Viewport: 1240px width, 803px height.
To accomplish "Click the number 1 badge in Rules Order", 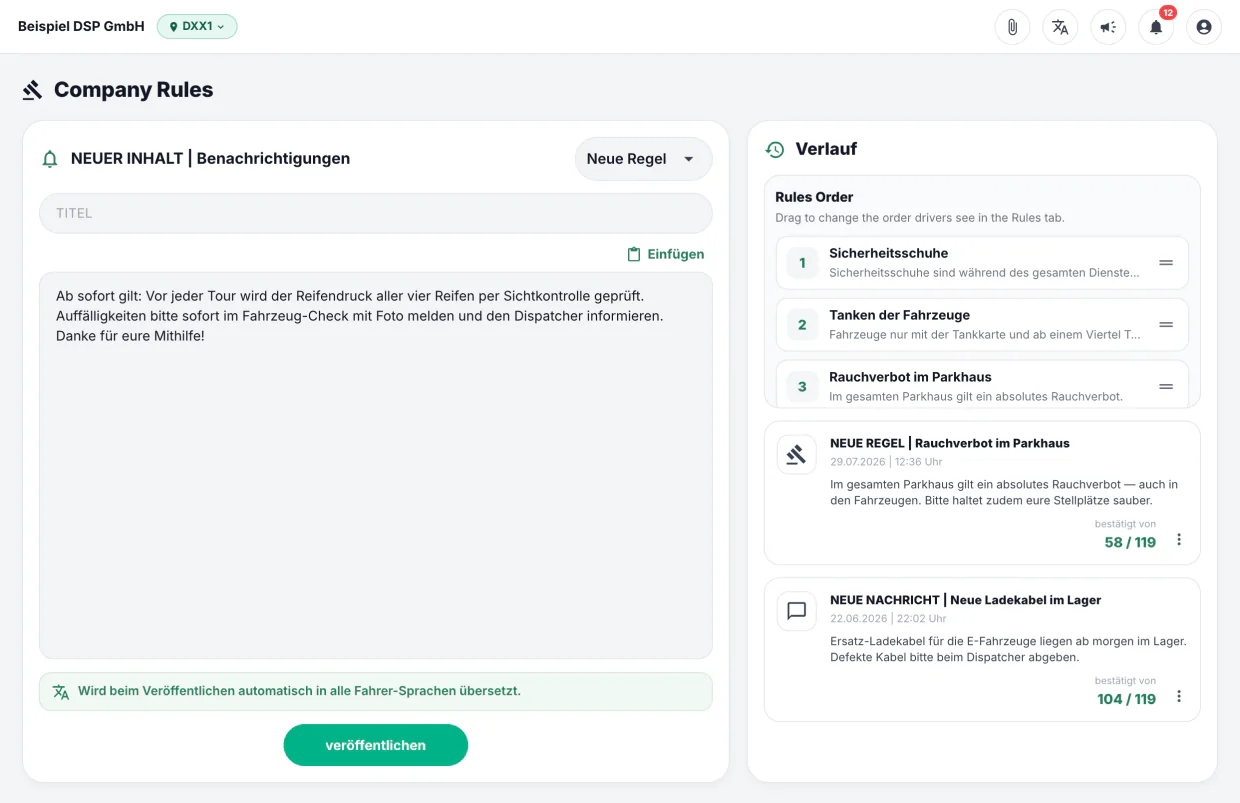I will click(802, 263).
